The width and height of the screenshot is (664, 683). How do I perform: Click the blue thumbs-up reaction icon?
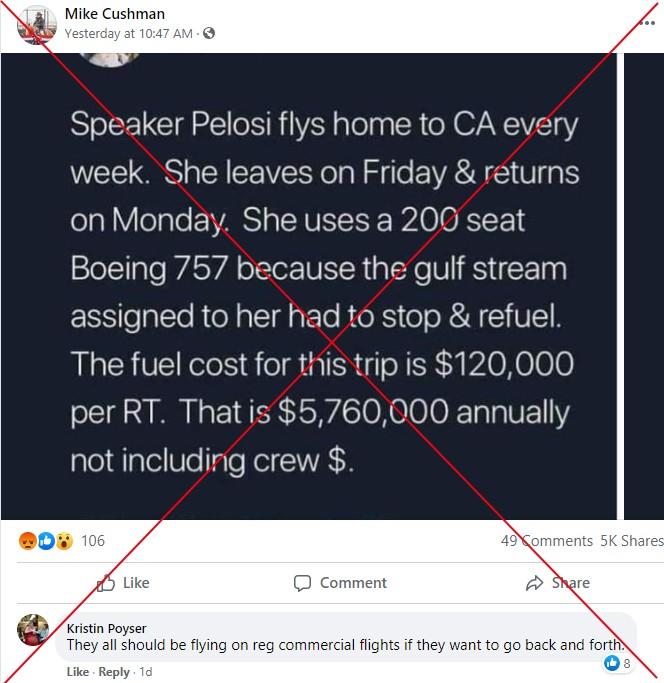[x=46, y=541]
